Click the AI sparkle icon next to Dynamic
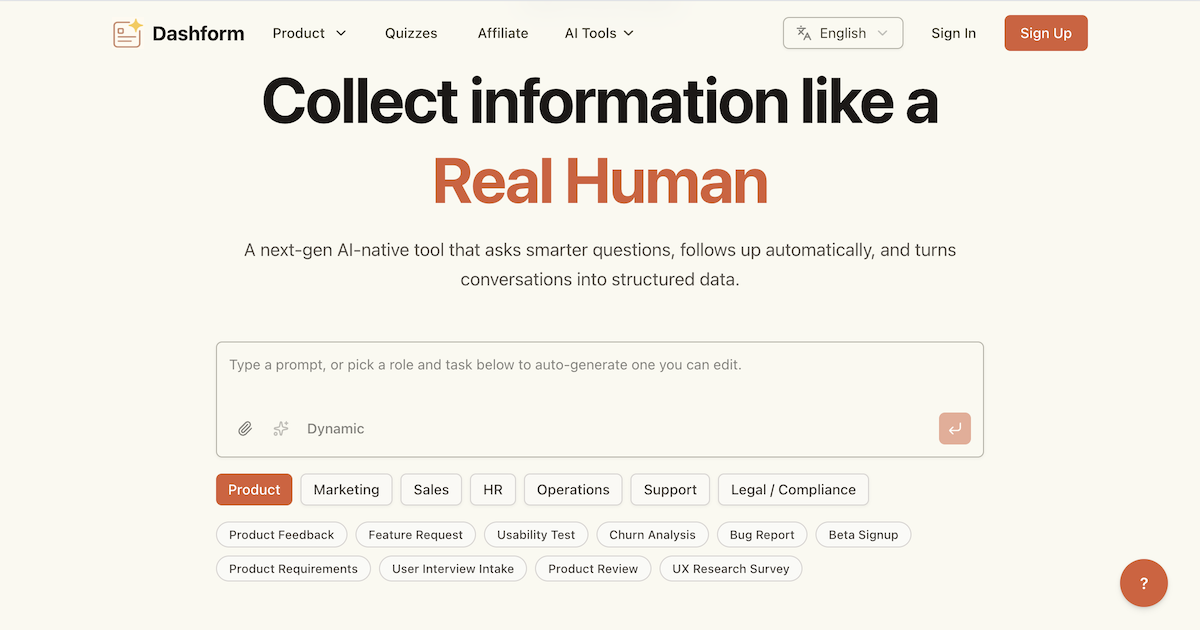The image size is (1200, 630). coord(280,428)
